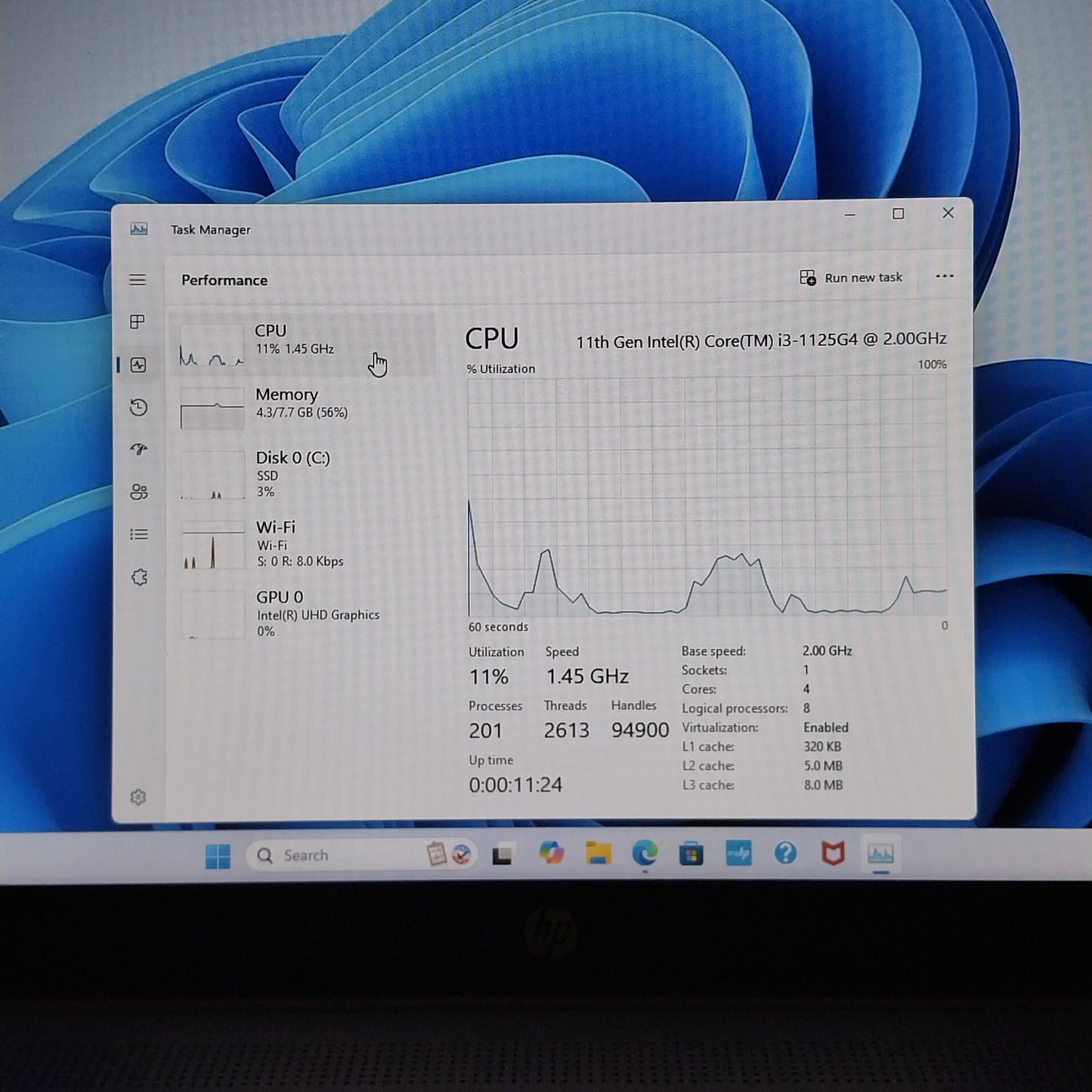1092x1092 pixels.
Task: Select the Wi-Fi resource entry
Action: click(x=302, y=544)
